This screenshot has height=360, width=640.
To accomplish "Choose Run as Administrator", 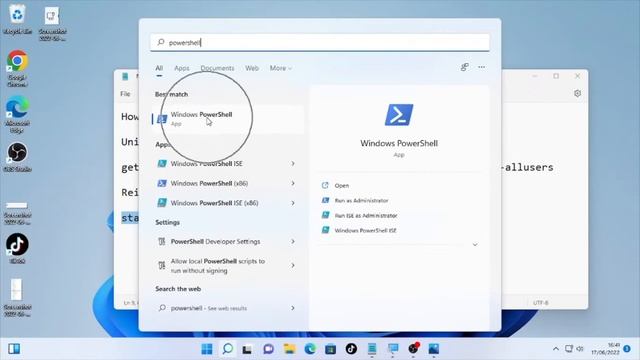I will pyautogui.click(x=361, y=200).
